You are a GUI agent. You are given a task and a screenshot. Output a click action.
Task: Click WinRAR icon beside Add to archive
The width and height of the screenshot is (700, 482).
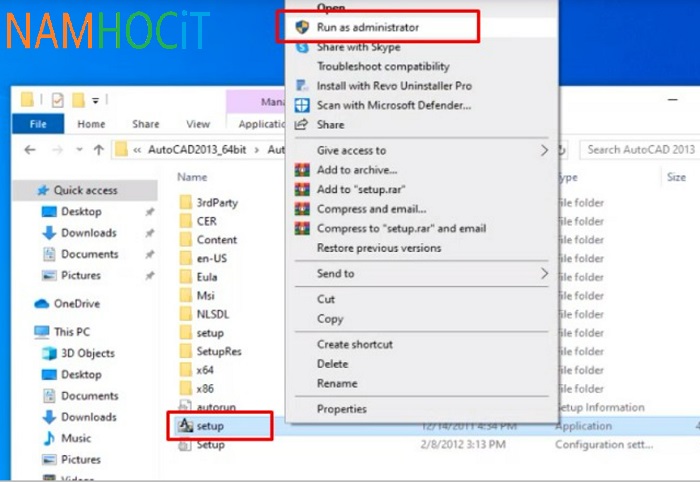point(302,170)
